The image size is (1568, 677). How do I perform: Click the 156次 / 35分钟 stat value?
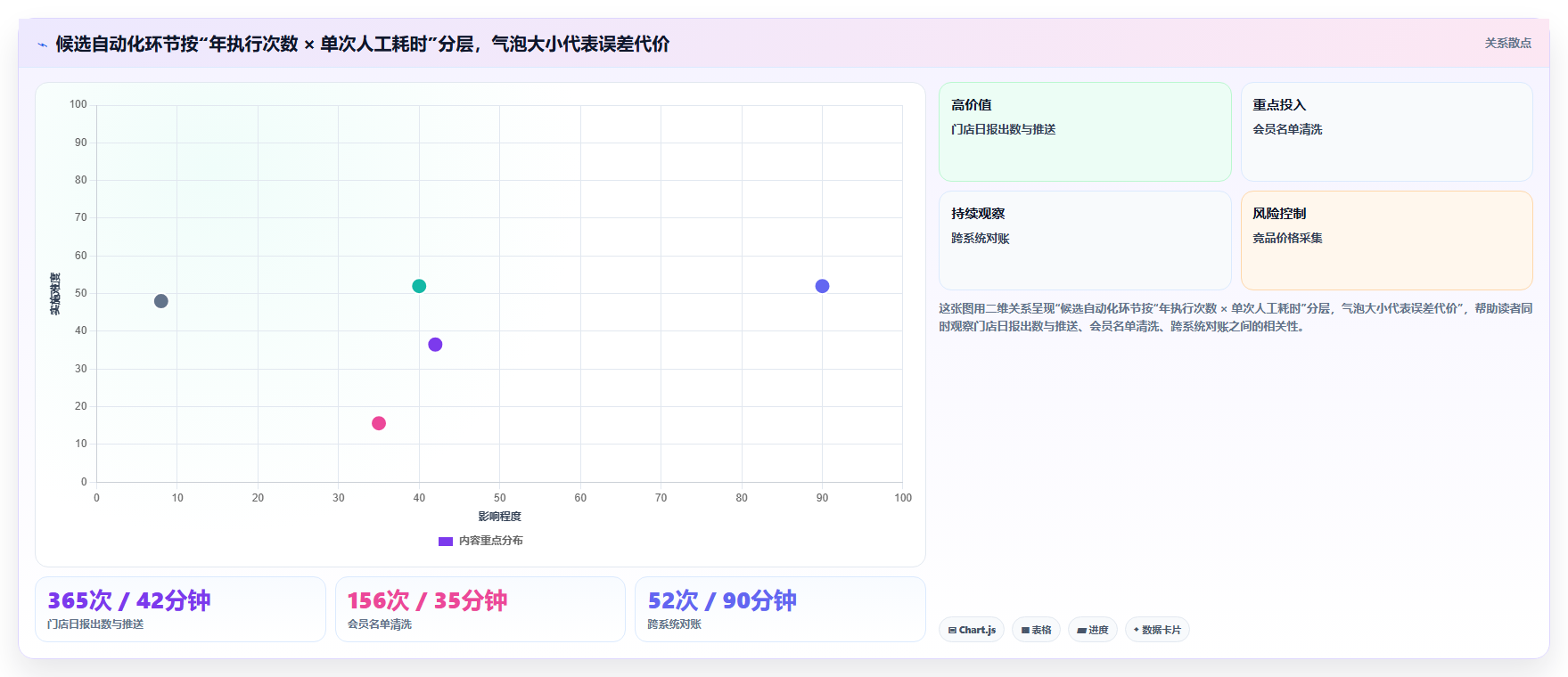pos(427,600)
